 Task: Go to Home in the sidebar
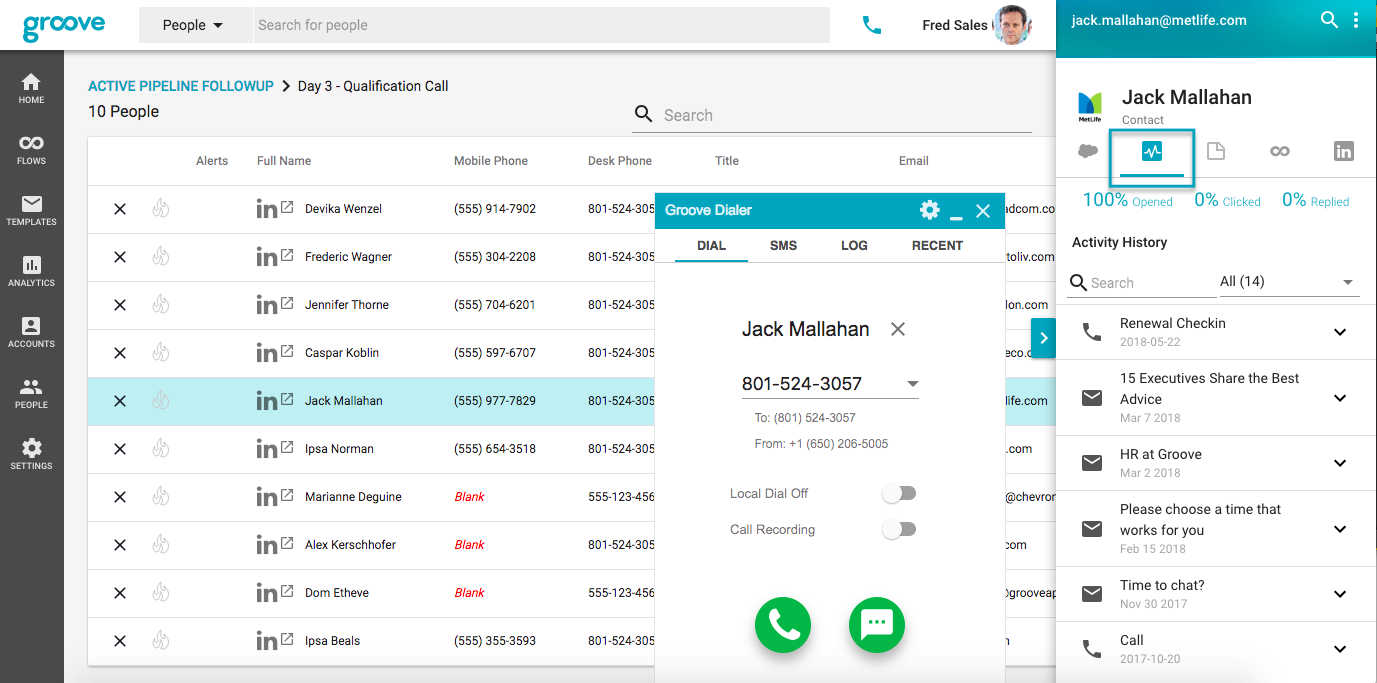31,88
